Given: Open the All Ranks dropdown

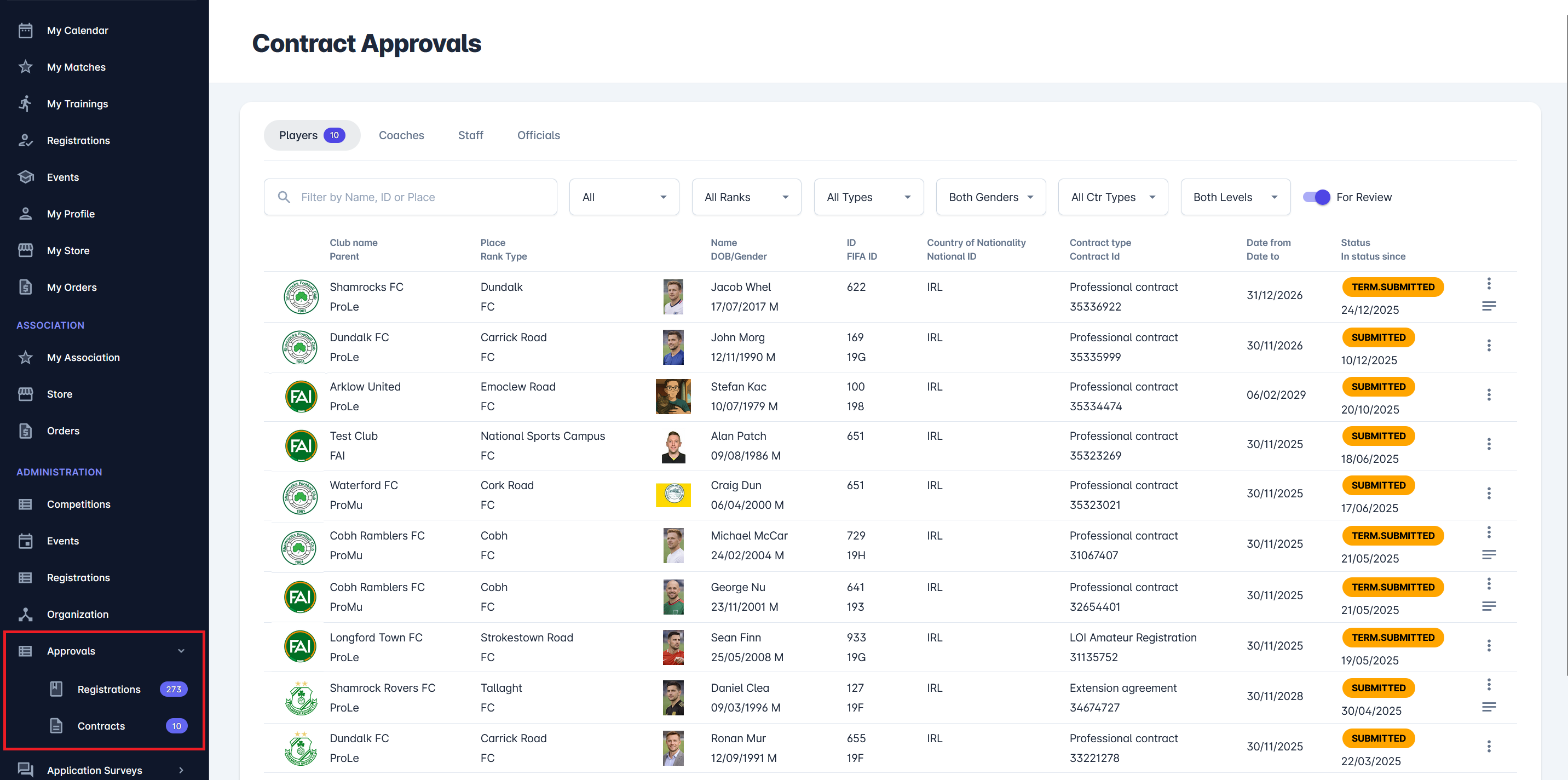Looking at the screenshot, I should point(746,197).
